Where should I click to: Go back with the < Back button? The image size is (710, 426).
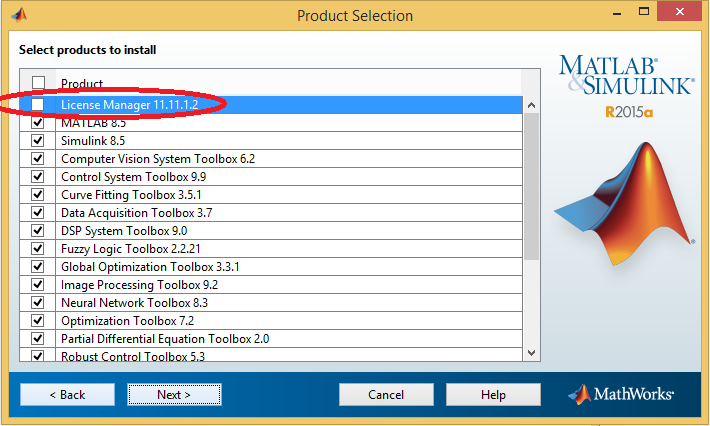(67, 395)
